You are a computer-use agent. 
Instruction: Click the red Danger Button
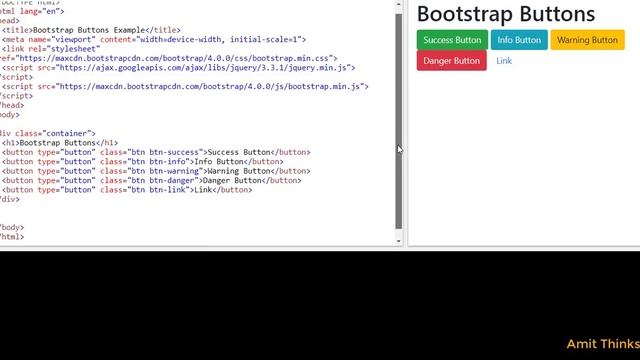click(x=451, y=61)
